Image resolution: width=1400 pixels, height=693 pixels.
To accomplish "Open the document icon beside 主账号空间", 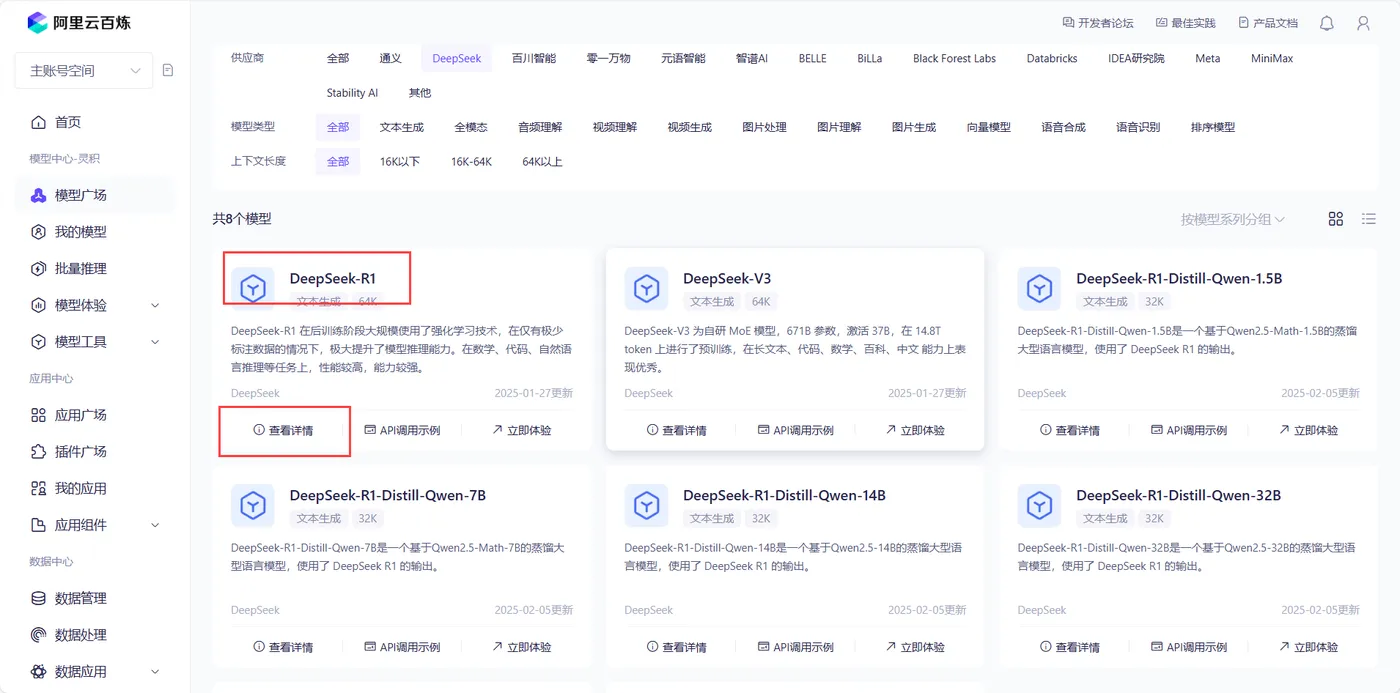I will coord(168,70).
